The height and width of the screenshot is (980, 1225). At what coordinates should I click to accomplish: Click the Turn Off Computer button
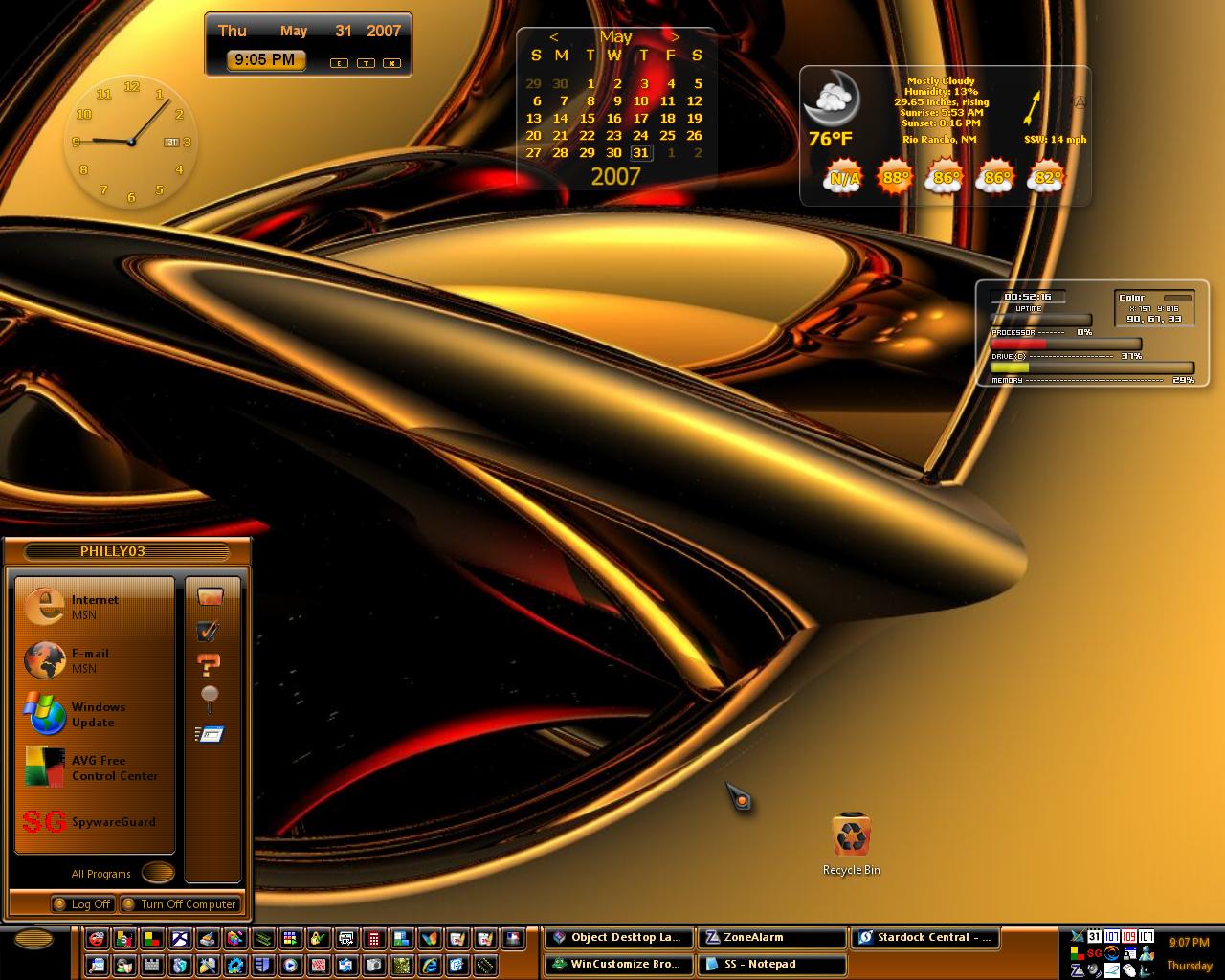pyautogui.click(x=179, y=904)
